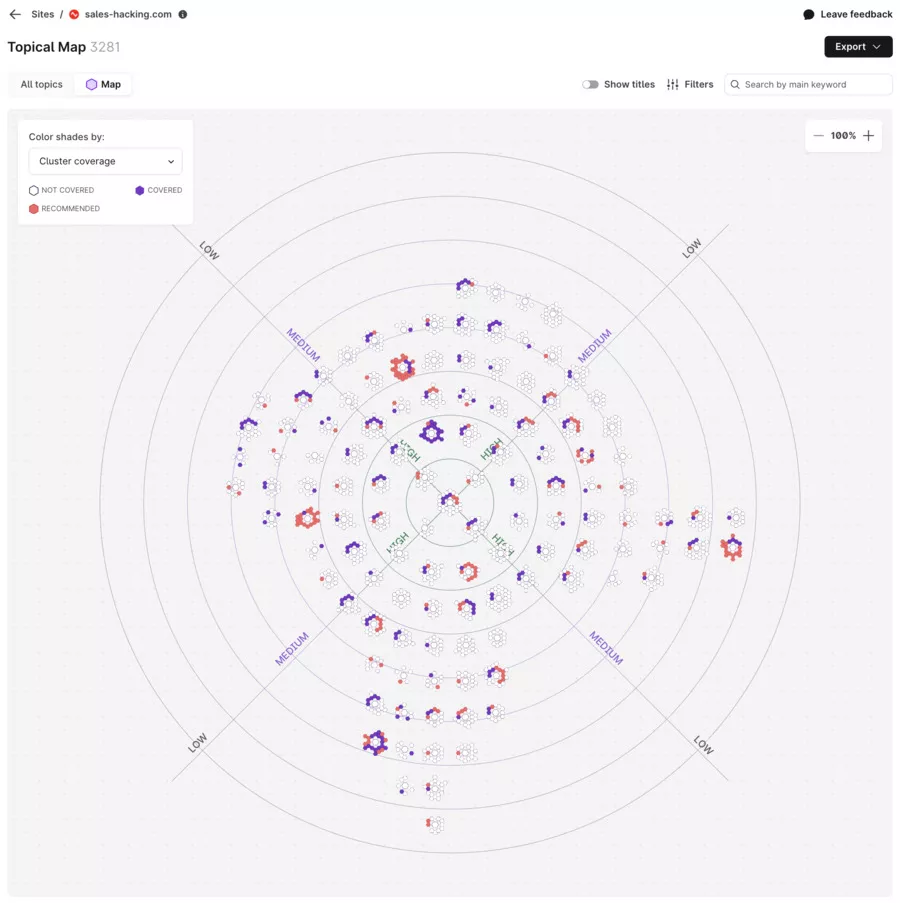Click the Filters icon

(672, 84)
